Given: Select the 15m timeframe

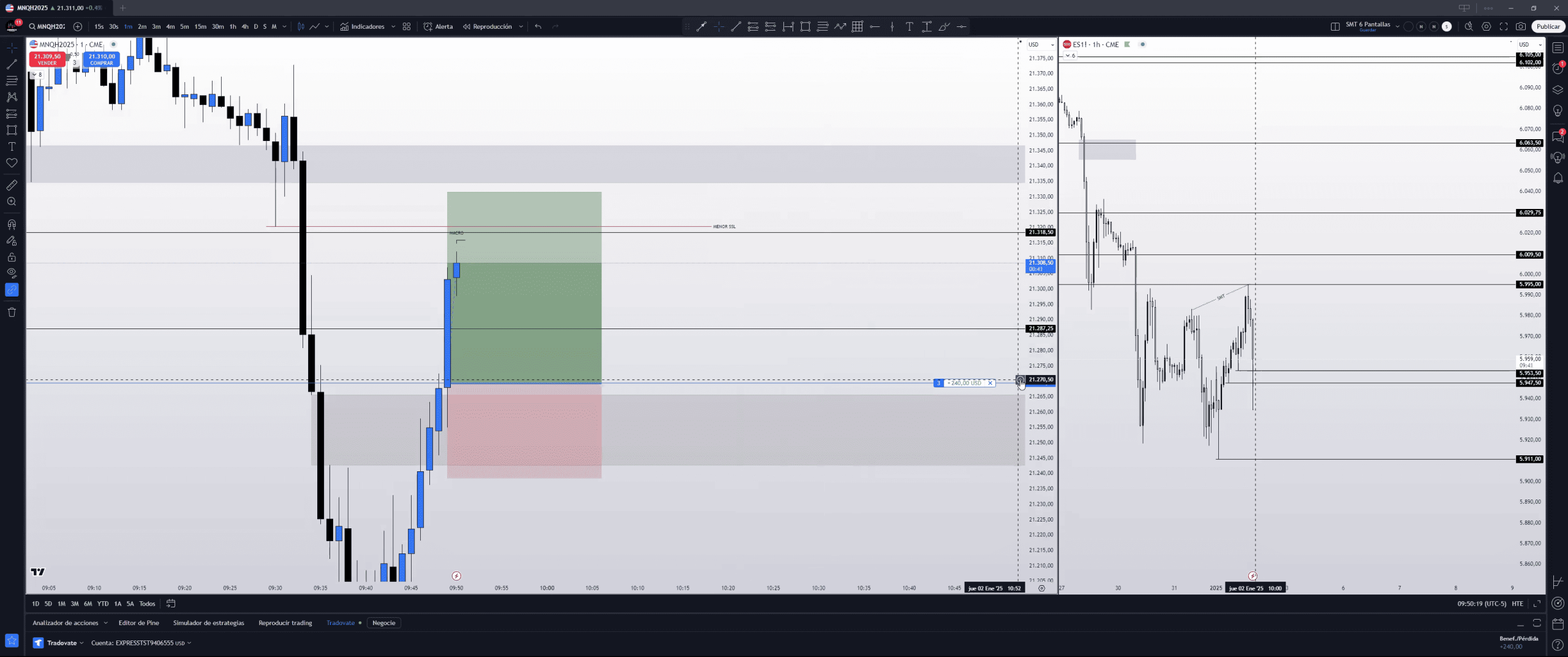Looking at the screenshot, I should pos(200,26).
